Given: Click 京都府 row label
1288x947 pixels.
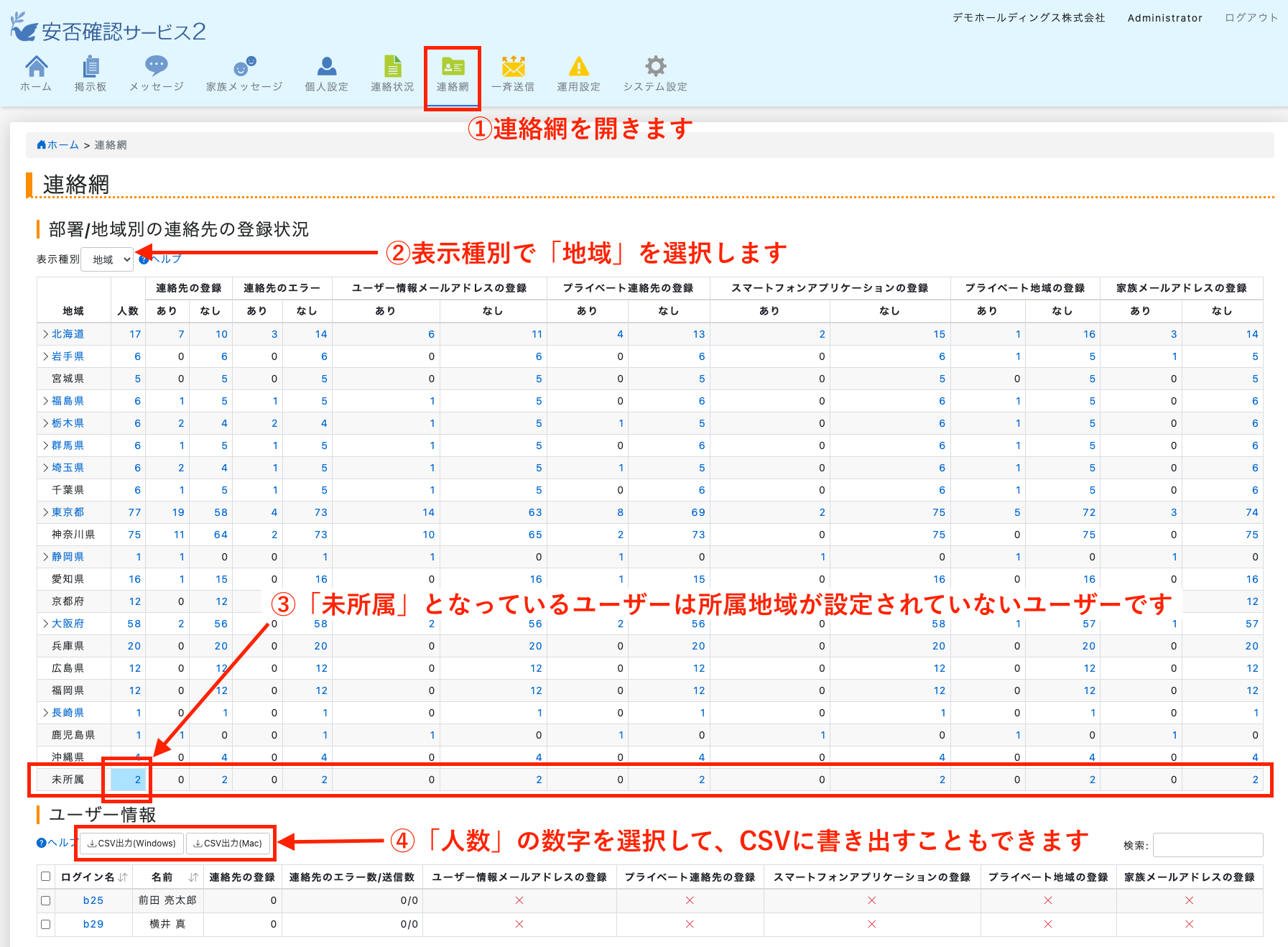Looking at the screenshot, I should pyautogui.click(x=68, y=601).
